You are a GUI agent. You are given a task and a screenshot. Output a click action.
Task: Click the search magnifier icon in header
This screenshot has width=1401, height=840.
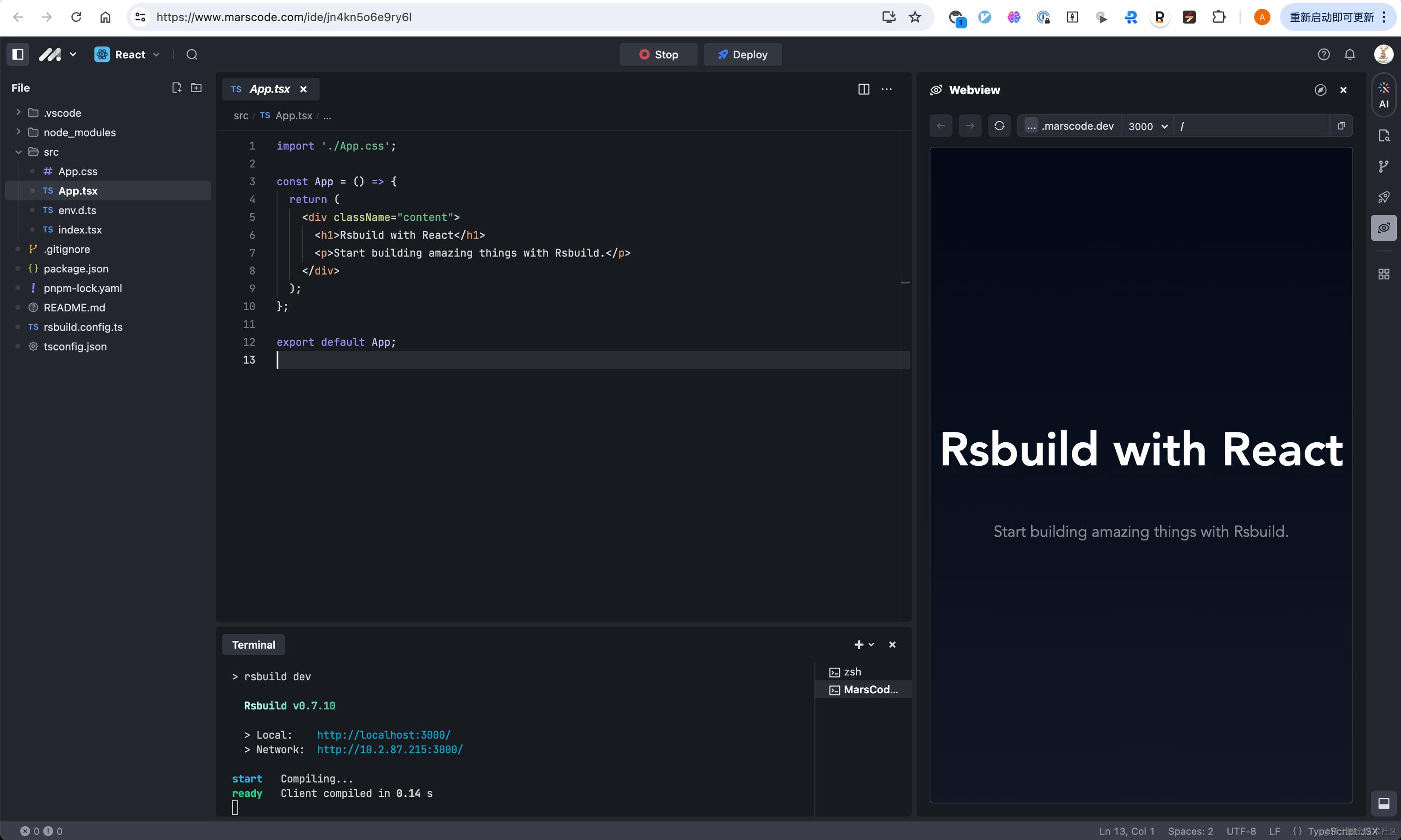192,54
